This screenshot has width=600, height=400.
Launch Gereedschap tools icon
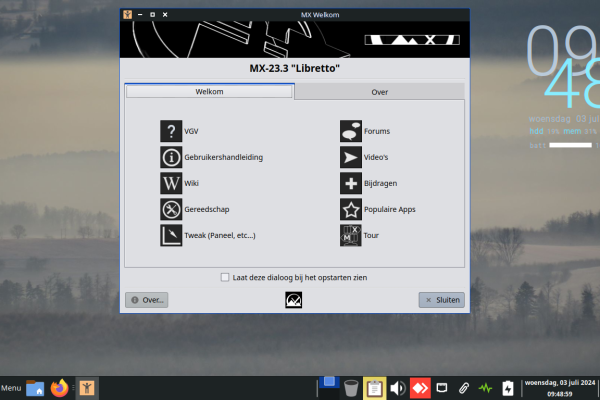coord(170,209)
